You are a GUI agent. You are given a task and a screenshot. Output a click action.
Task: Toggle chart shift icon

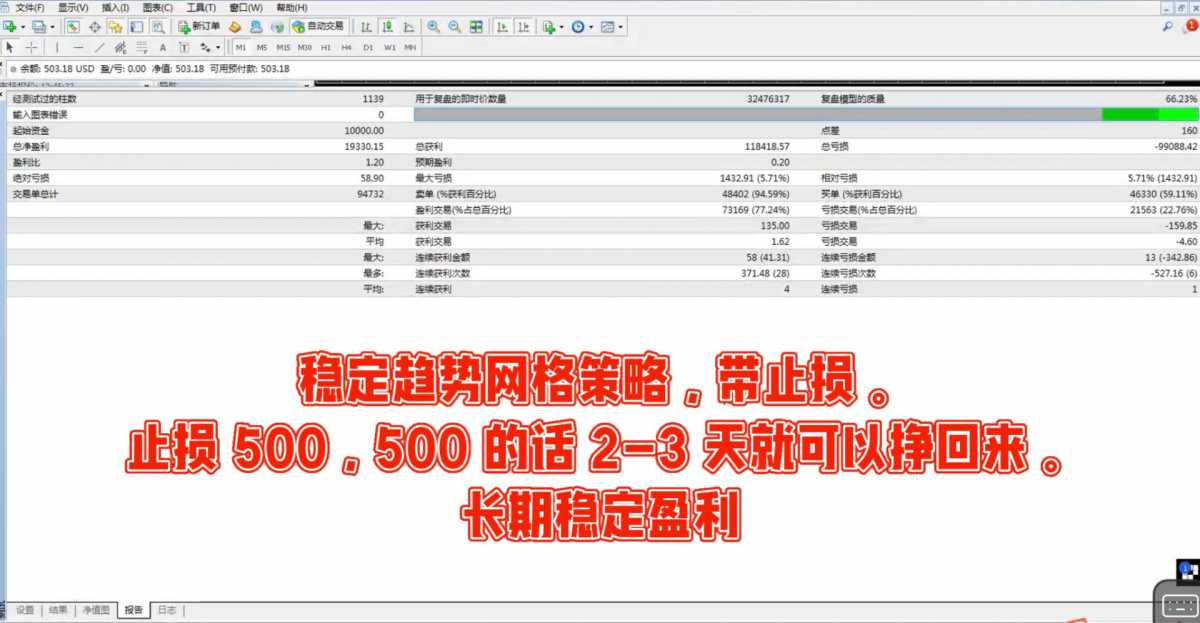point(523,27)
